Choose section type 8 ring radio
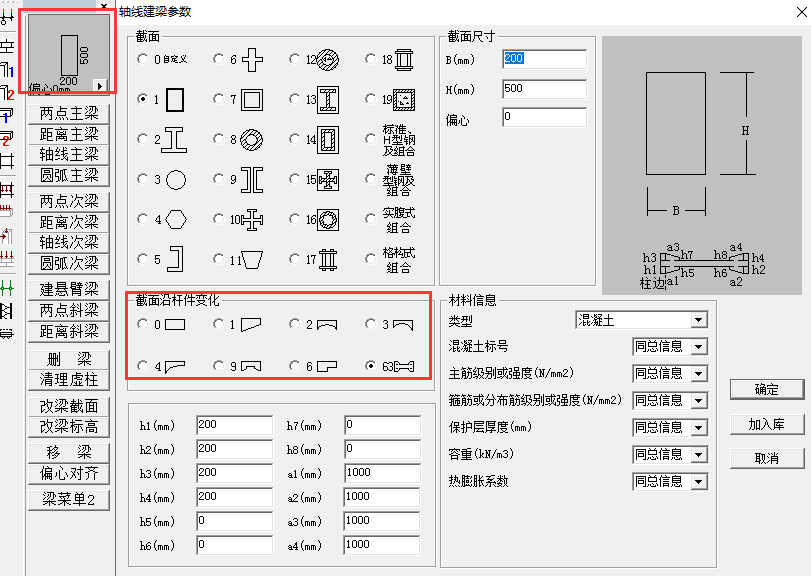811x576 pixels. [x=218, y=139]
